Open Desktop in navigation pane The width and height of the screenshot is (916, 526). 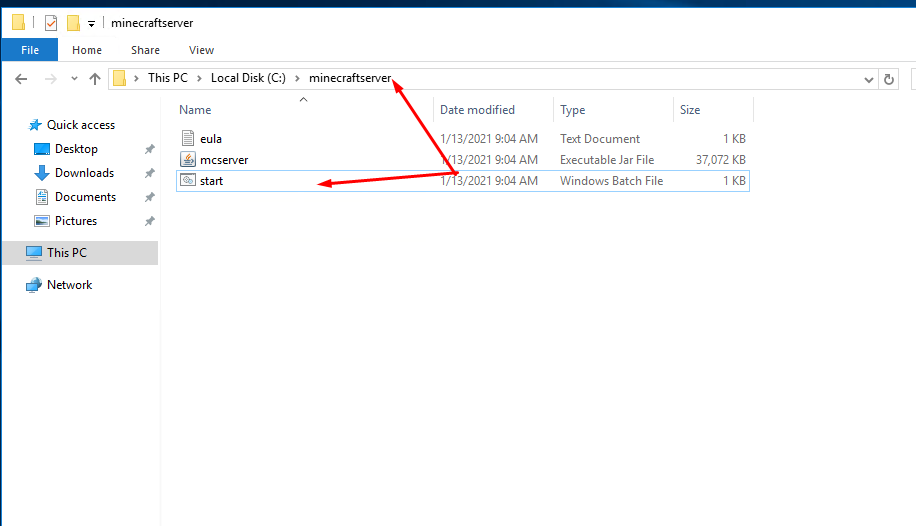coord(77,149)
